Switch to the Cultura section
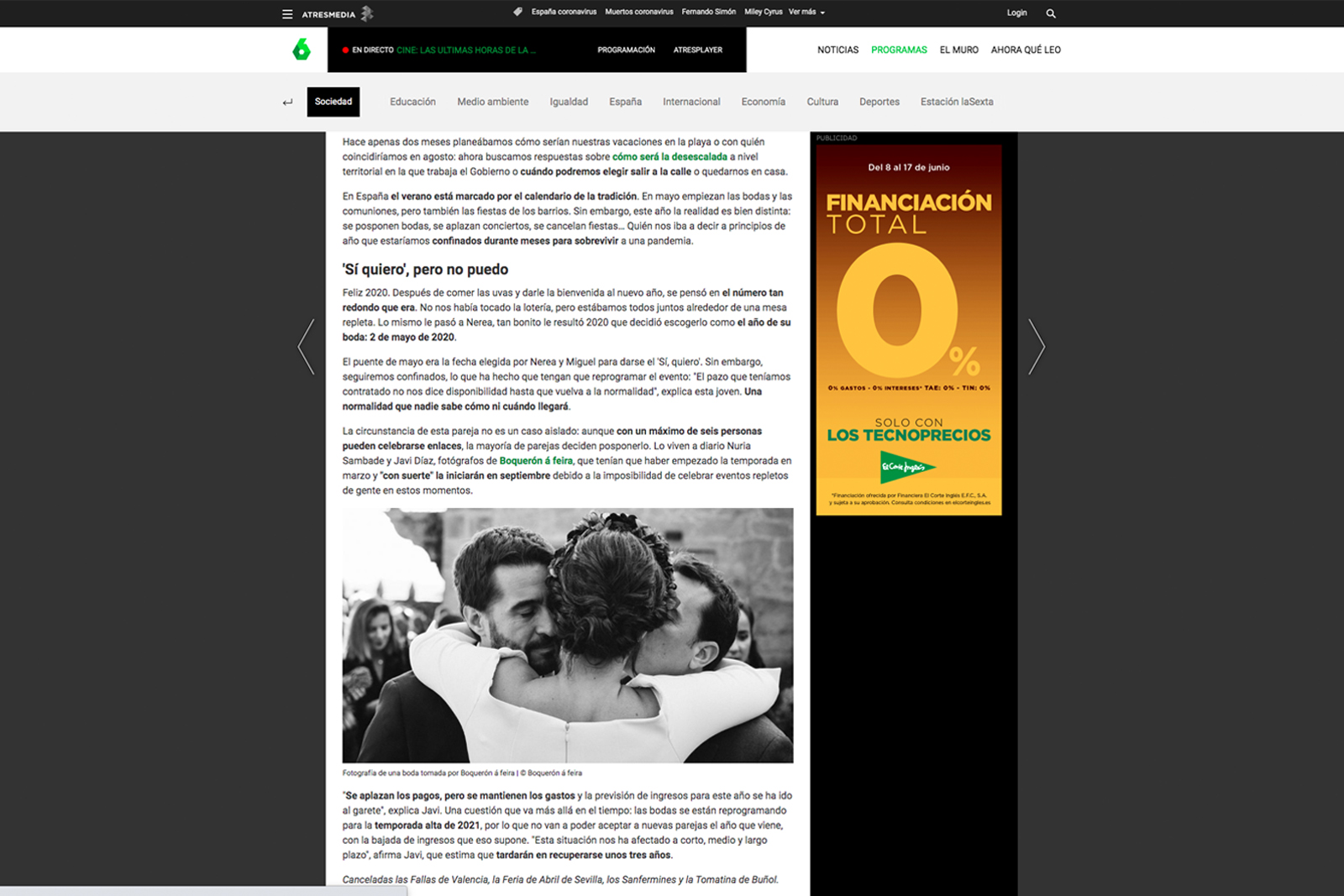This screenshot has width=1344, height=896. click(822, 102)
